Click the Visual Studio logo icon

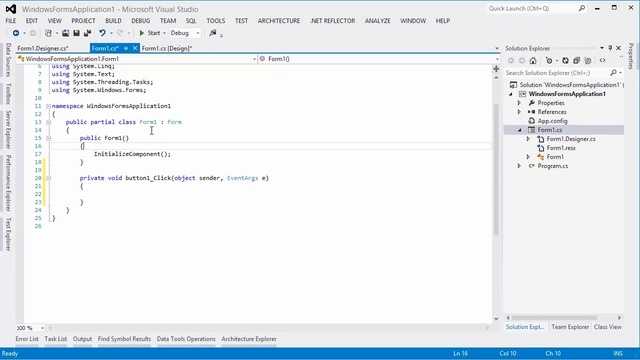(x=11, y=9)
